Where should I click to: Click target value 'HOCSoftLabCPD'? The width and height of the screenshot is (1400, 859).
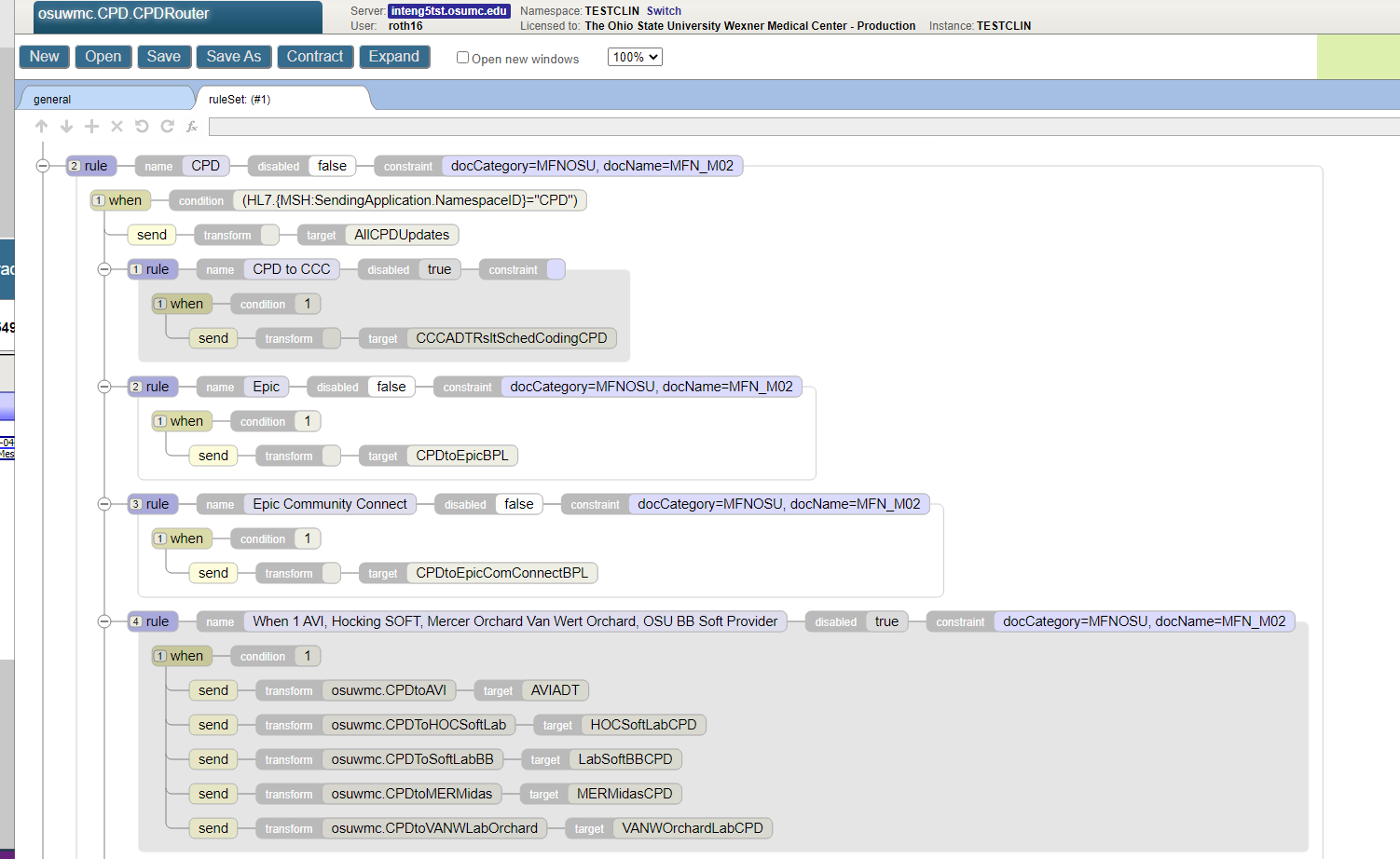[643, 725]
